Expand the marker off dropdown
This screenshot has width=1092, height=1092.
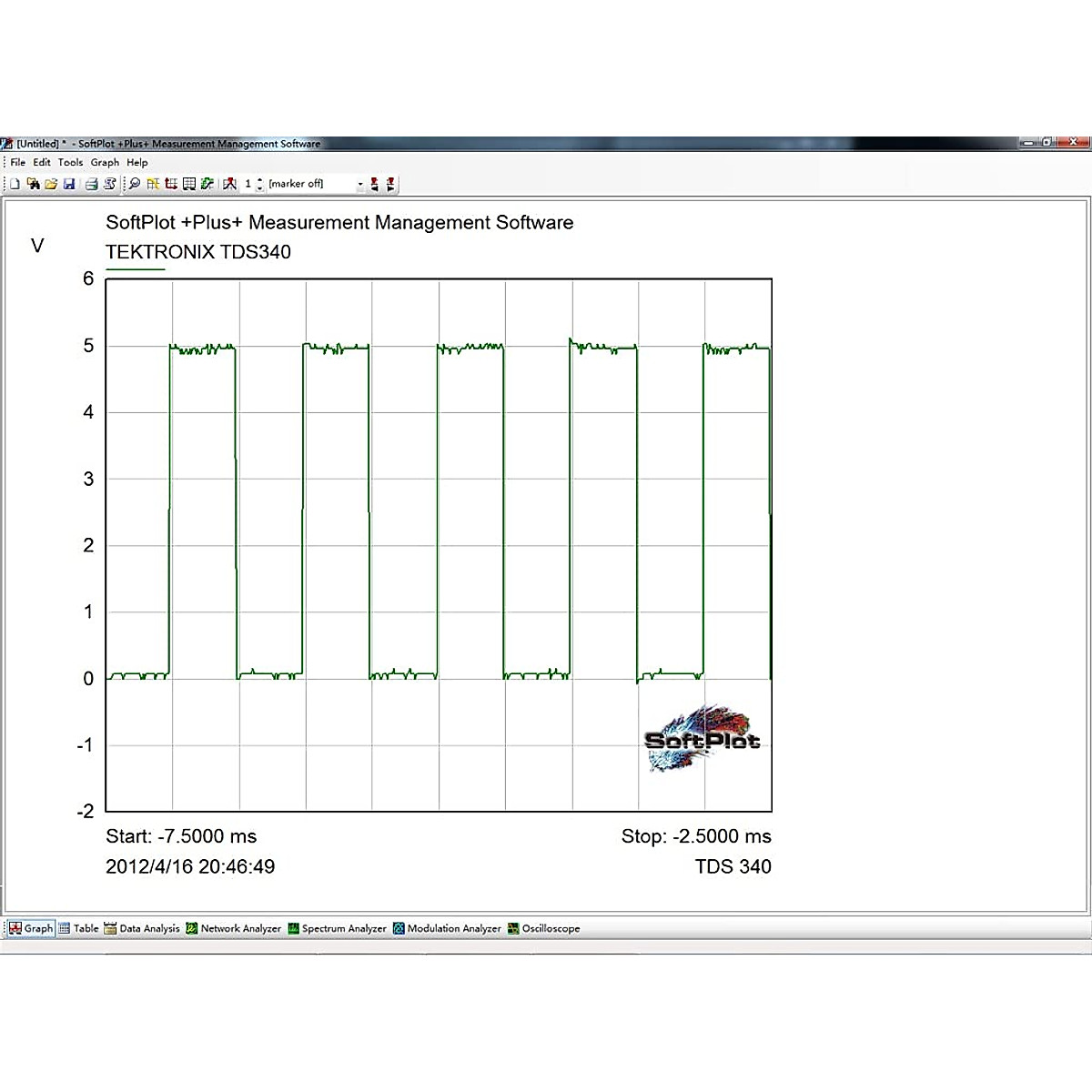point(360,184)
